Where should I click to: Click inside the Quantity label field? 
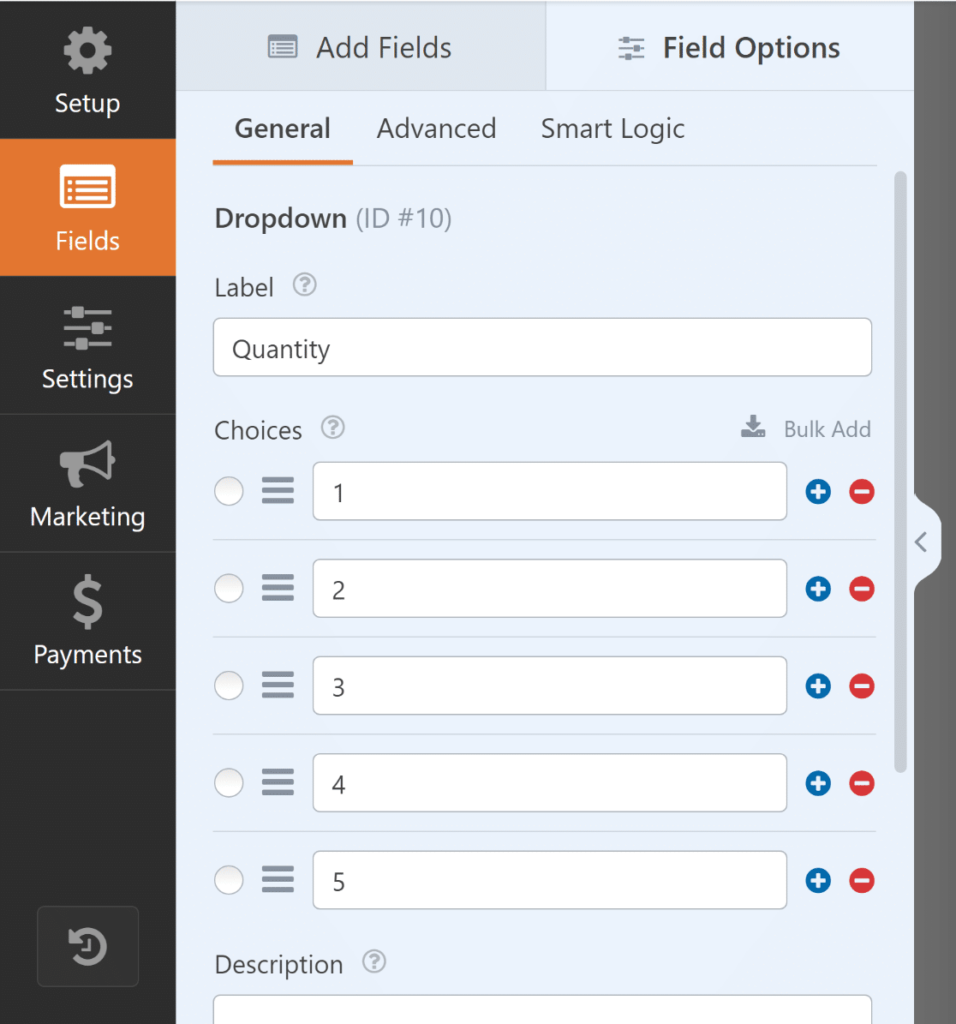(542, 347)
